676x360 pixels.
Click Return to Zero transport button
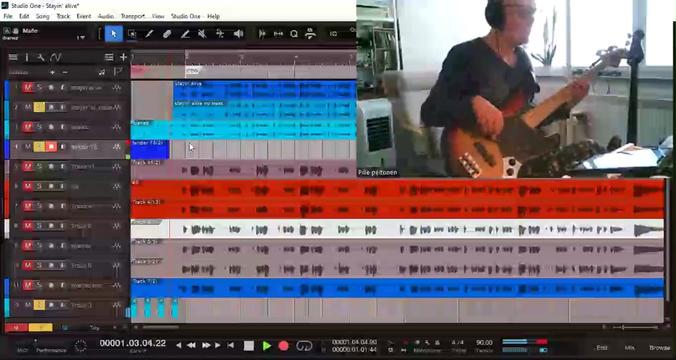[231, 345]
